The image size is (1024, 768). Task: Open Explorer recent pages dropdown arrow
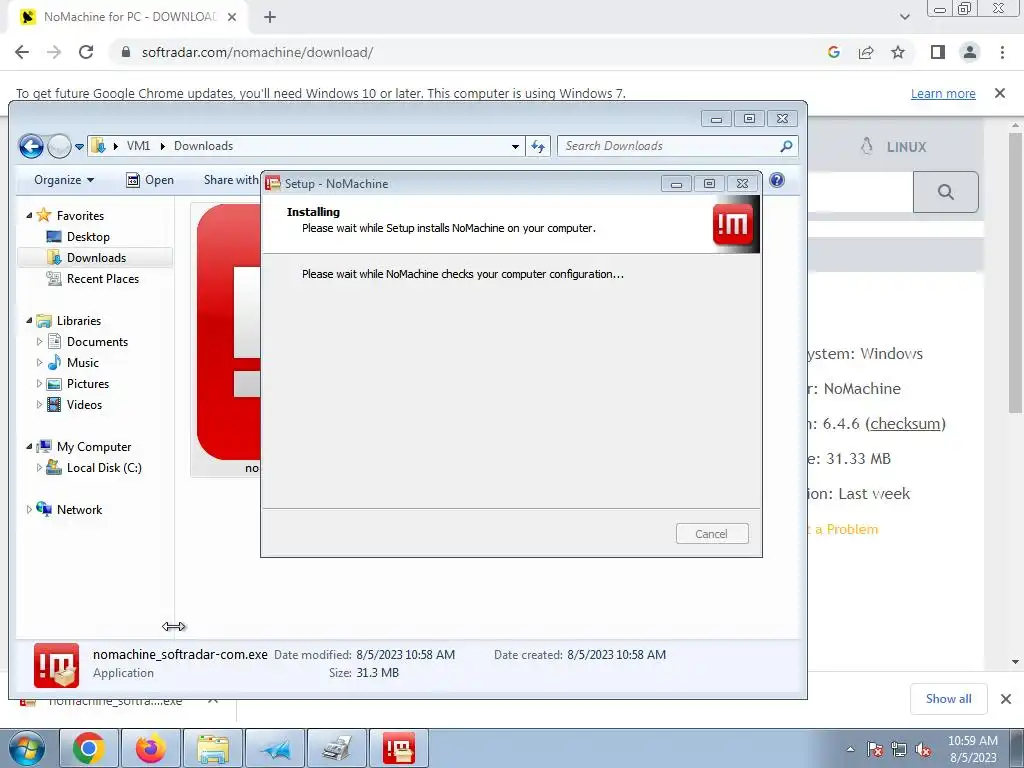point(79,146)
